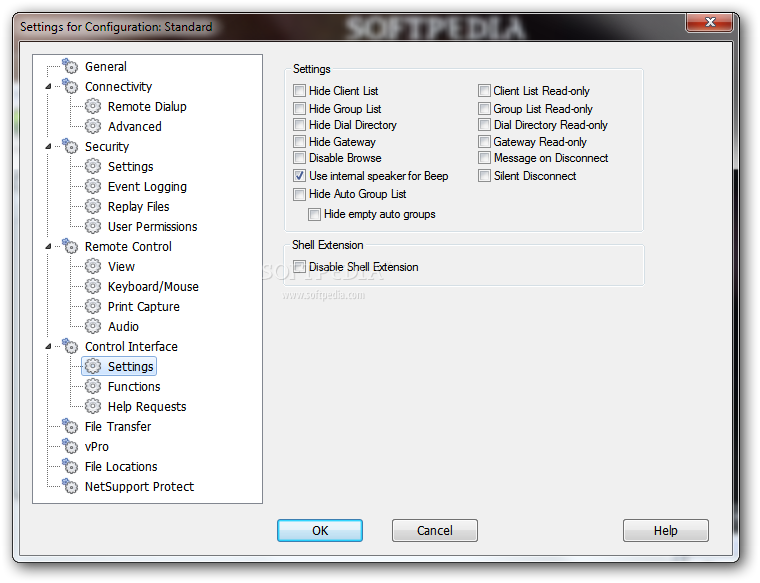This screenshot has height=583, width=760.
Task: Toggle Dial Directory Read-only
Action: pos(484,125)
